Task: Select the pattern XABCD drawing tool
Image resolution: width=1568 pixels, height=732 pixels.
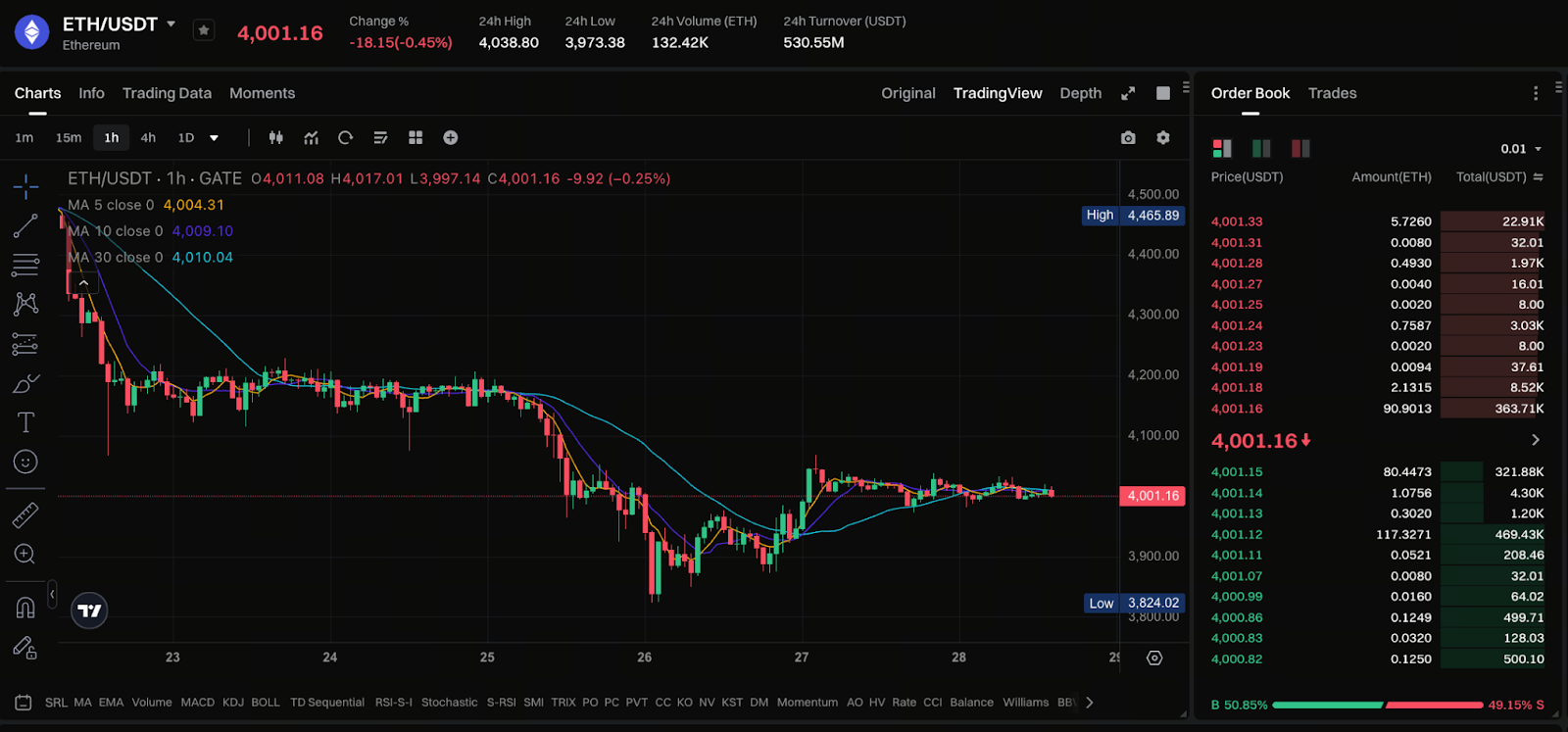Action: pos(25,304)
